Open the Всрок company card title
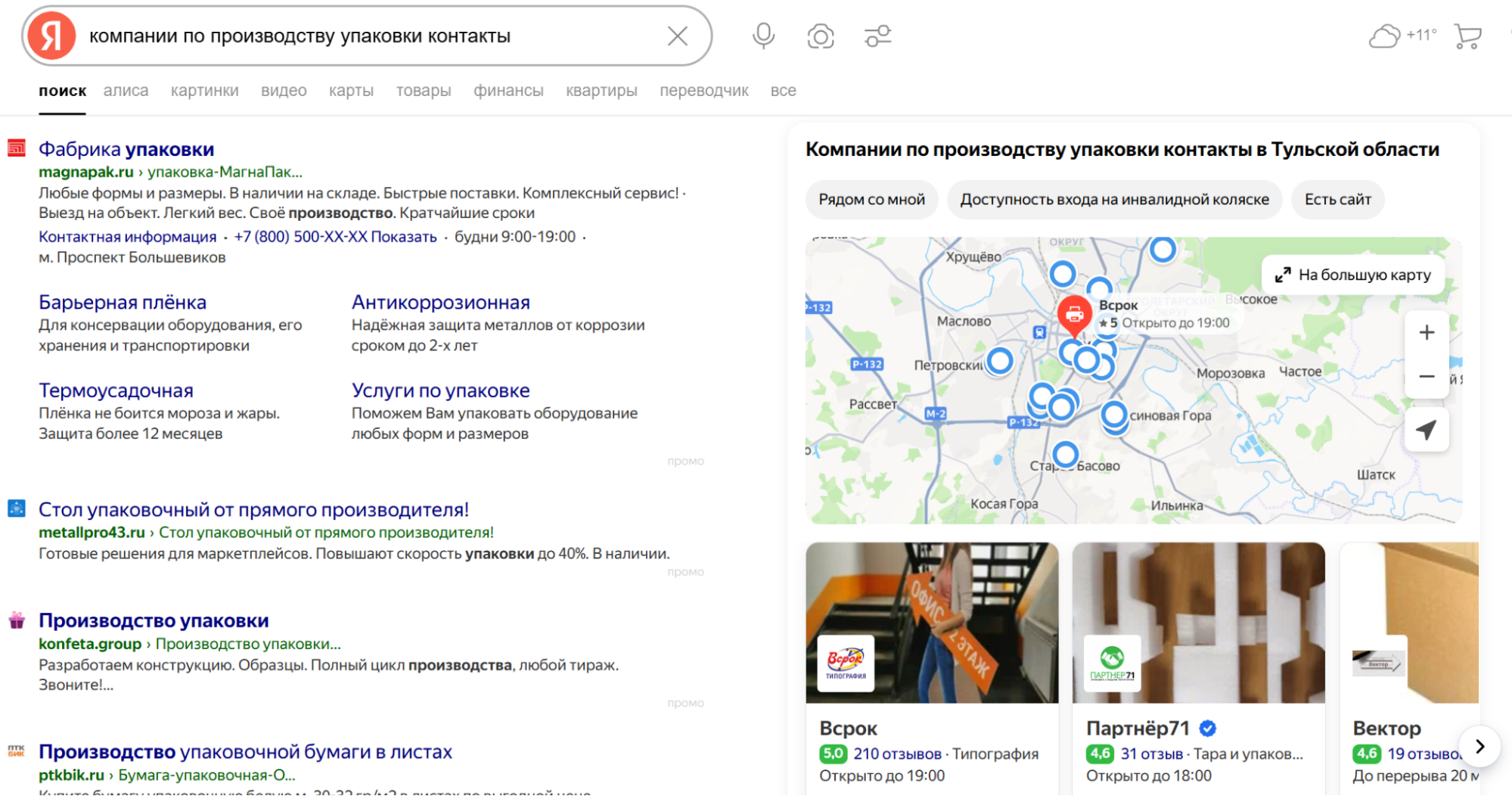 [x=849, y=729]
